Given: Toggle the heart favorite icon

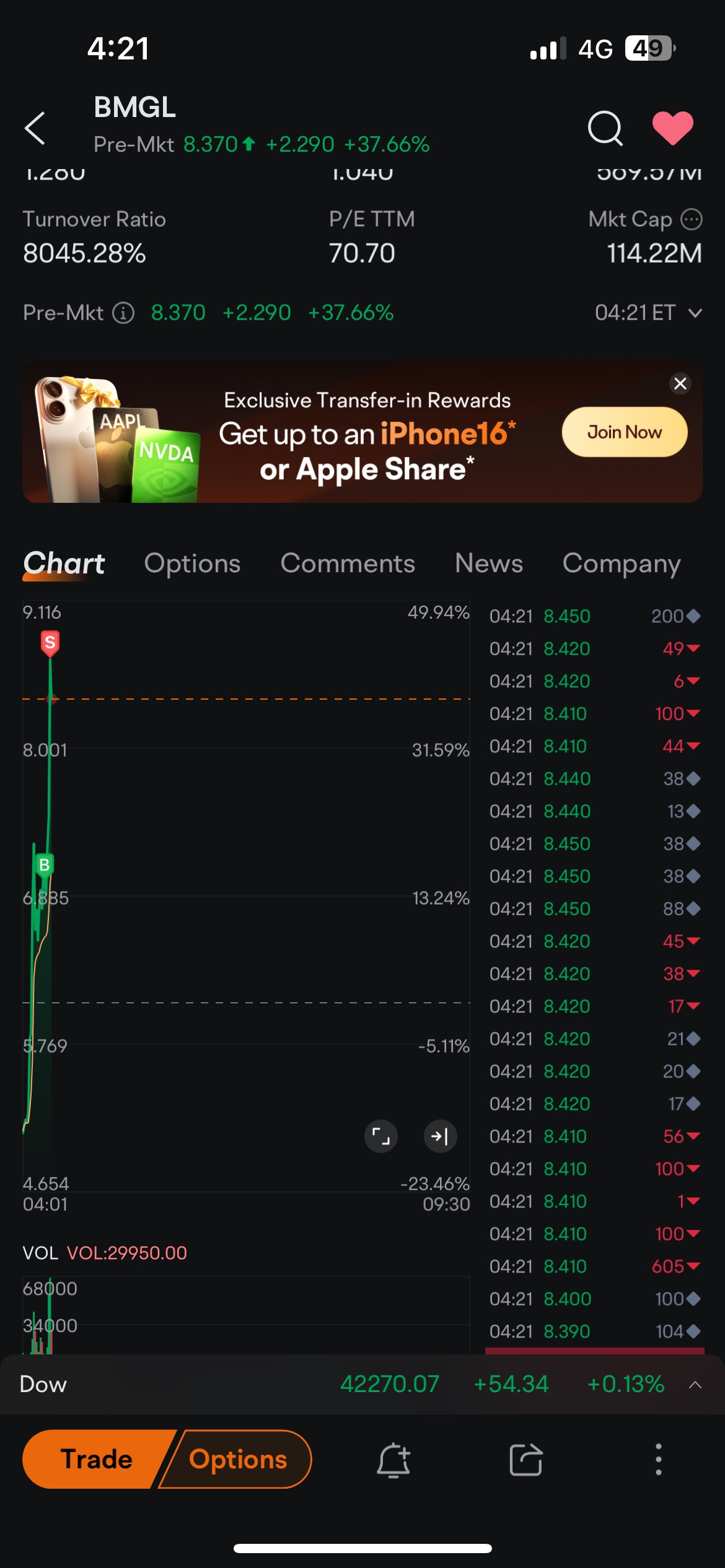Looking at the screenshot, I should [673, 128].
